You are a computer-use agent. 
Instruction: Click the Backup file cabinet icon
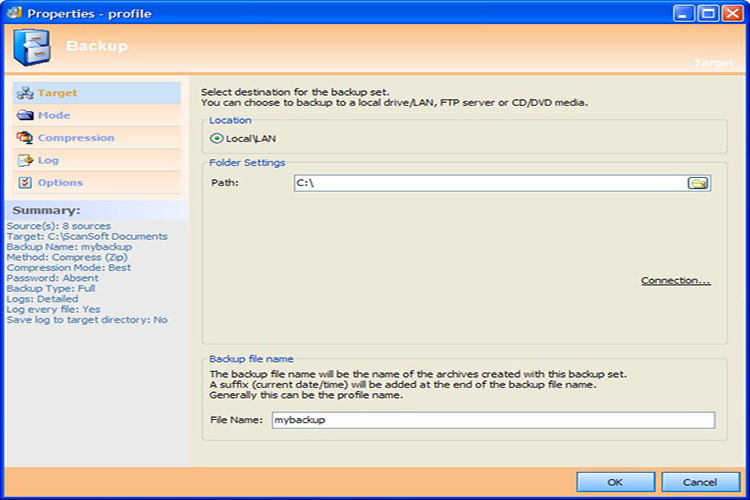[32, 47]
